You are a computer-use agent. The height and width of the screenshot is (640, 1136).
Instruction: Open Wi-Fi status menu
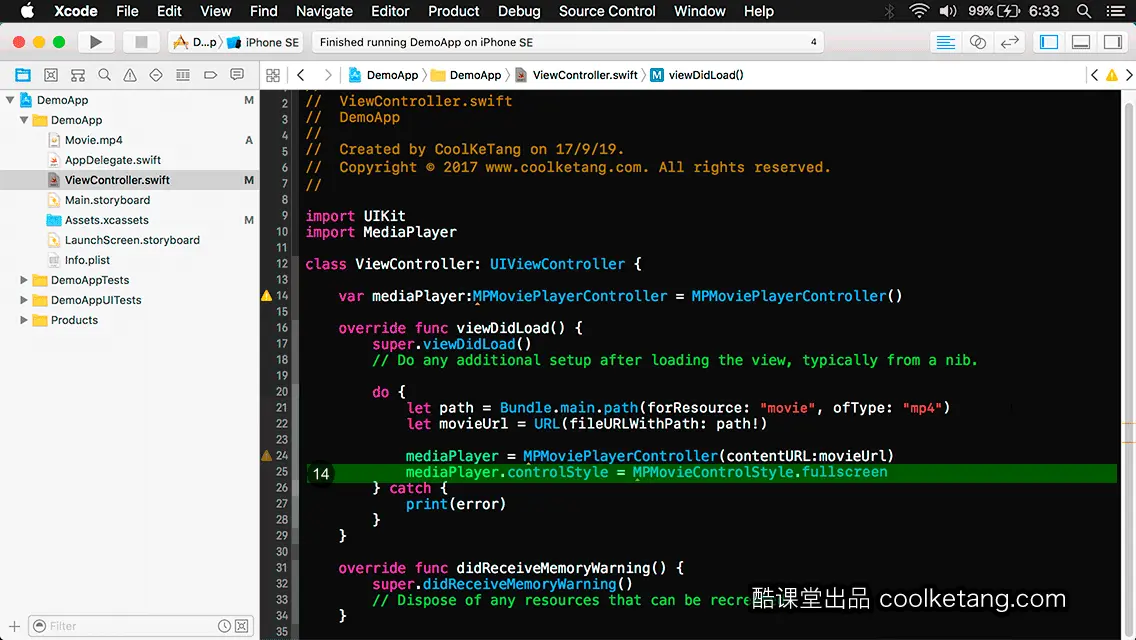[x=919, y=11]
